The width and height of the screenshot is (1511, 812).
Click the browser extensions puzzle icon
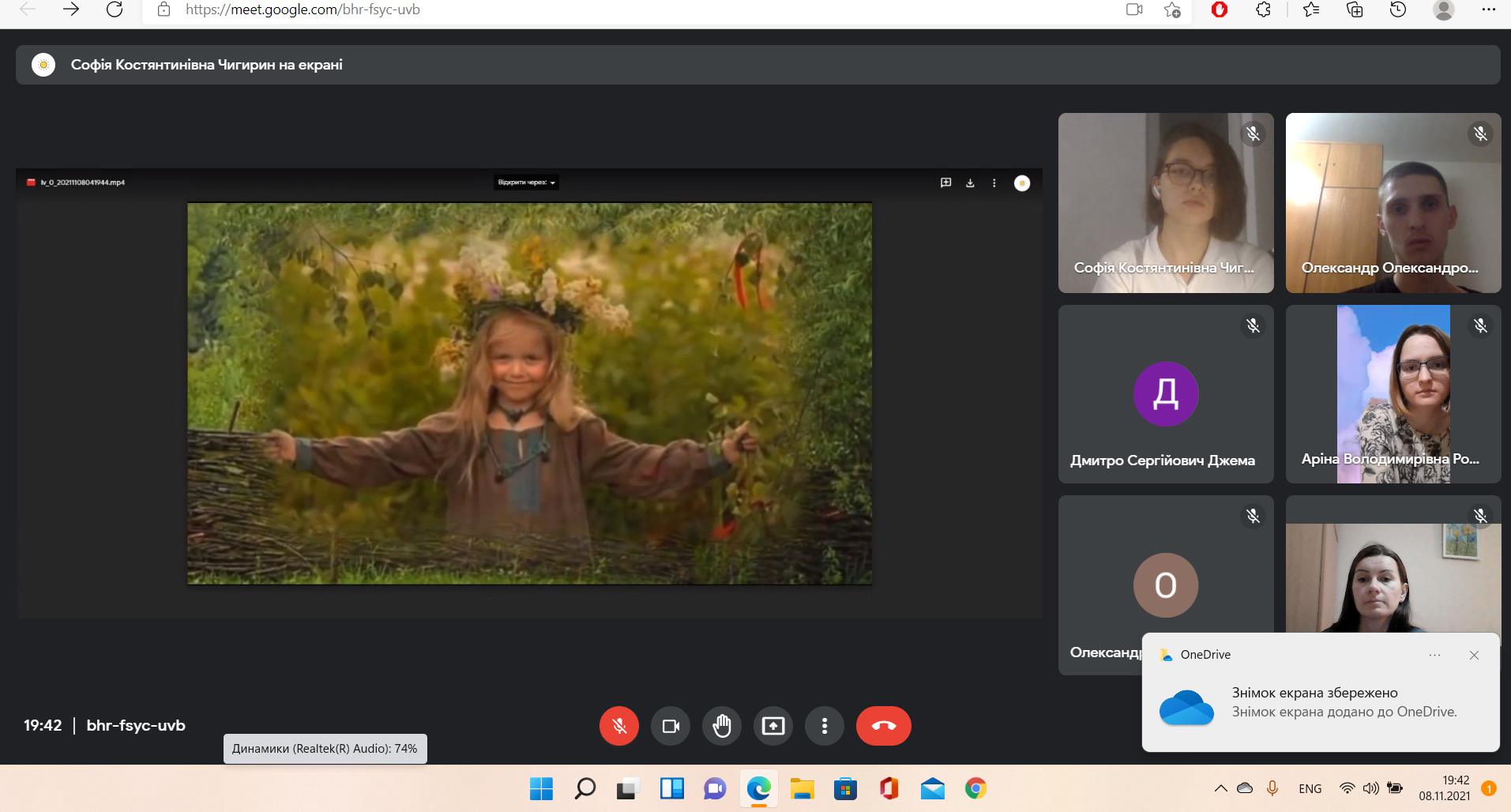(1263, 10)
